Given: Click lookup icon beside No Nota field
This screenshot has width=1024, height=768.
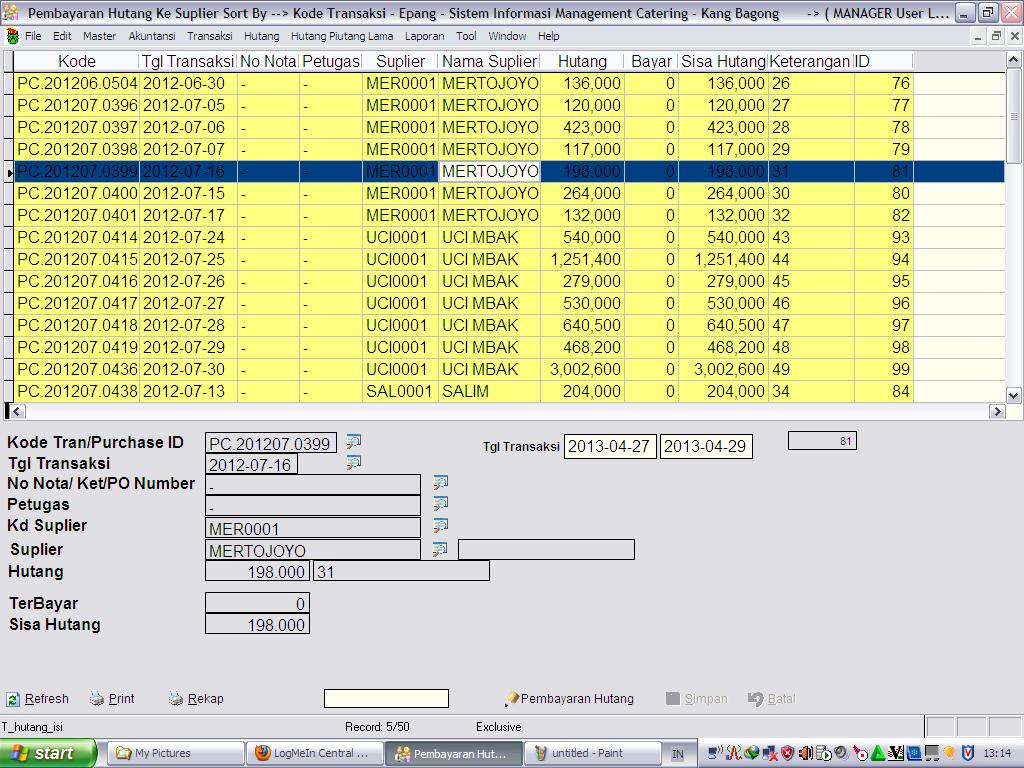Looking at the screenshot, I should click(x=440, y=483).
